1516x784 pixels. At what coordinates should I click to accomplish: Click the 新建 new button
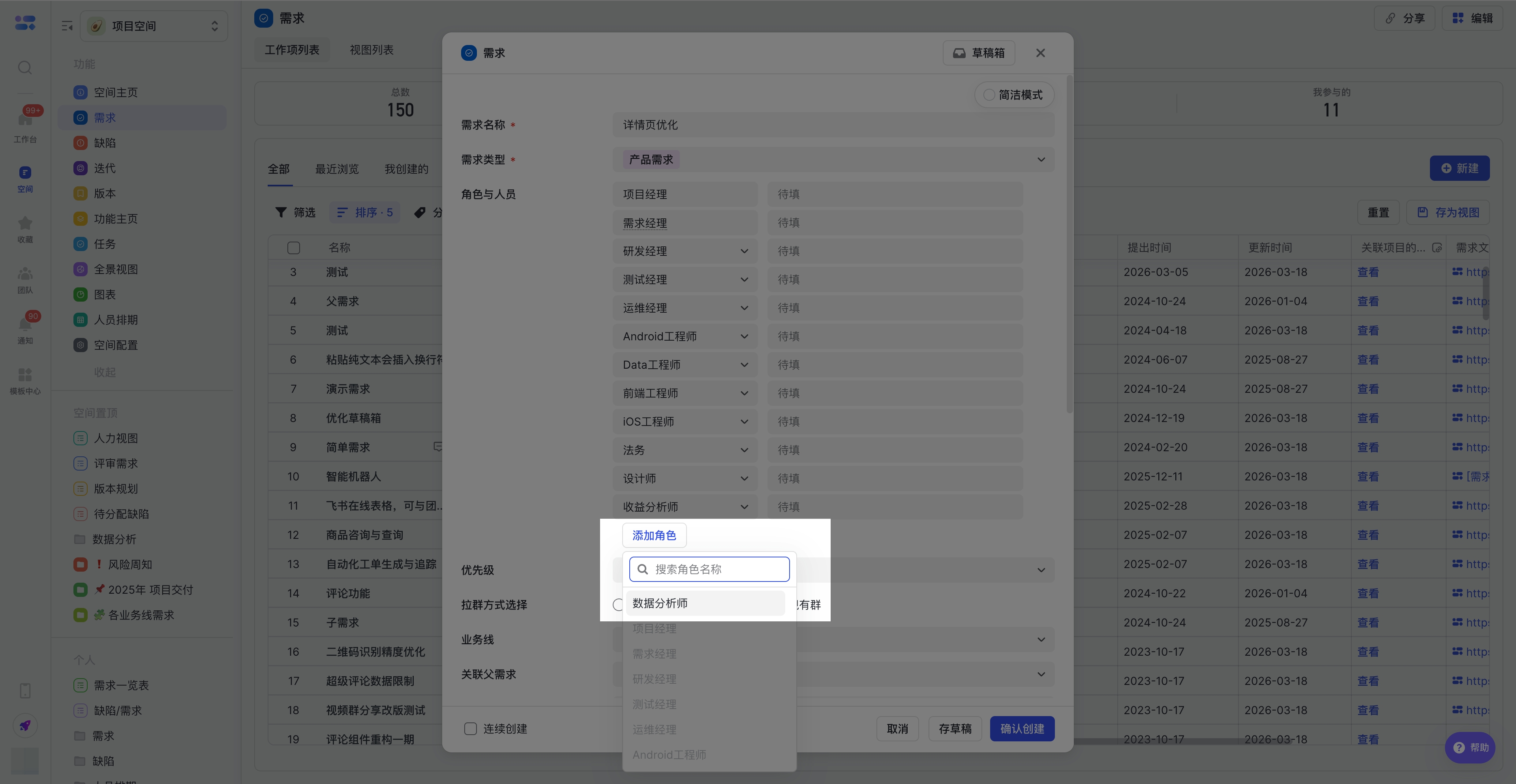pos(1460,168)
